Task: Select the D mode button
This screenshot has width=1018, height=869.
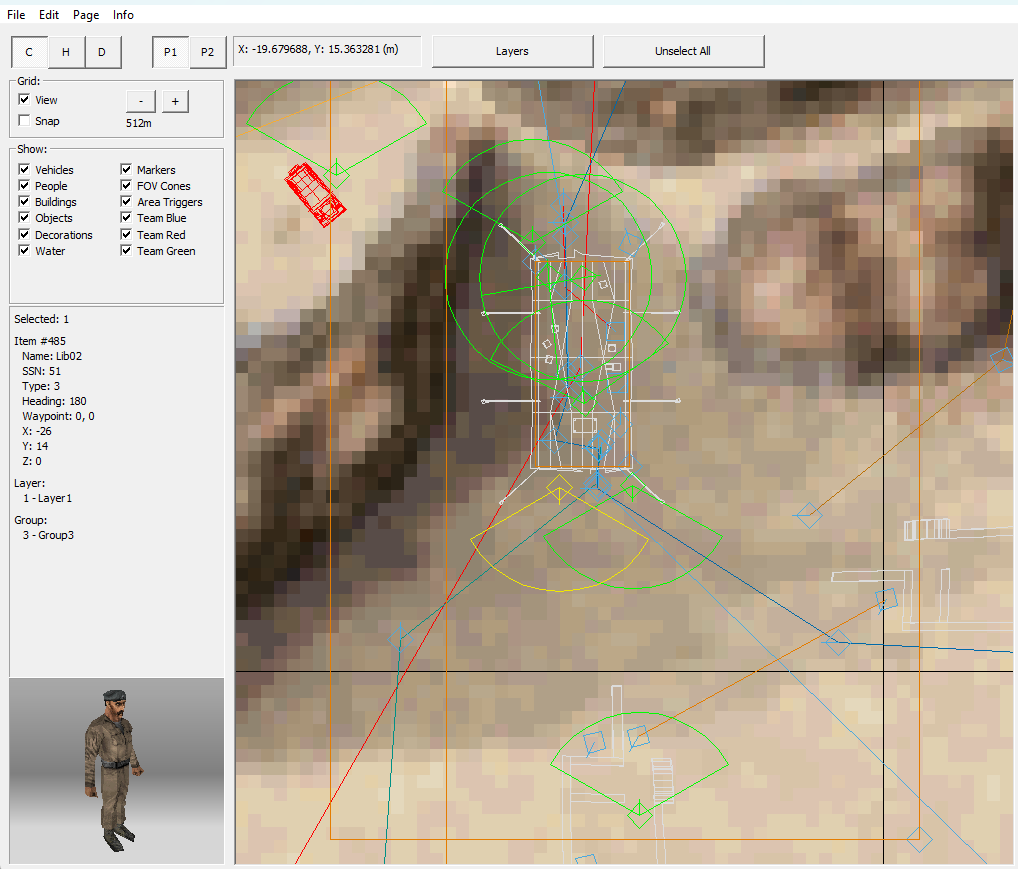Action: click(x=102, y=52)
